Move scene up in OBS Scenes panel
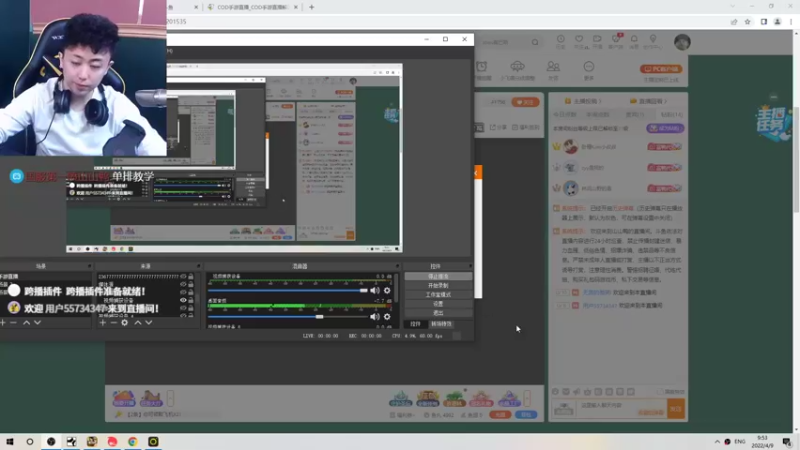Viewport: 800px width, 450px height. pos(27,322)
